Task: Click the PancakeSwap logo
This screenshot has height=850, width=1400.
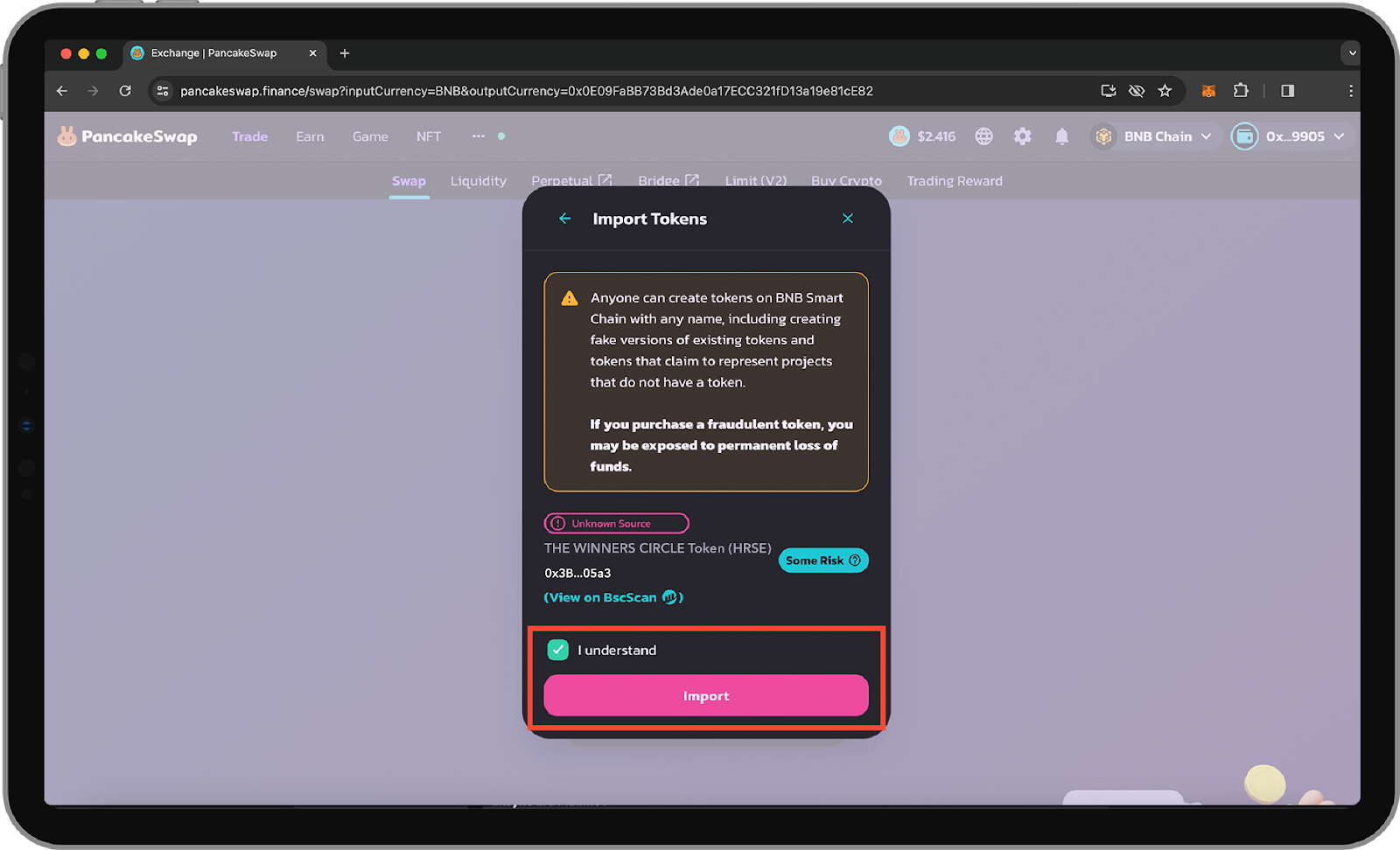Action: pos(128,136)
